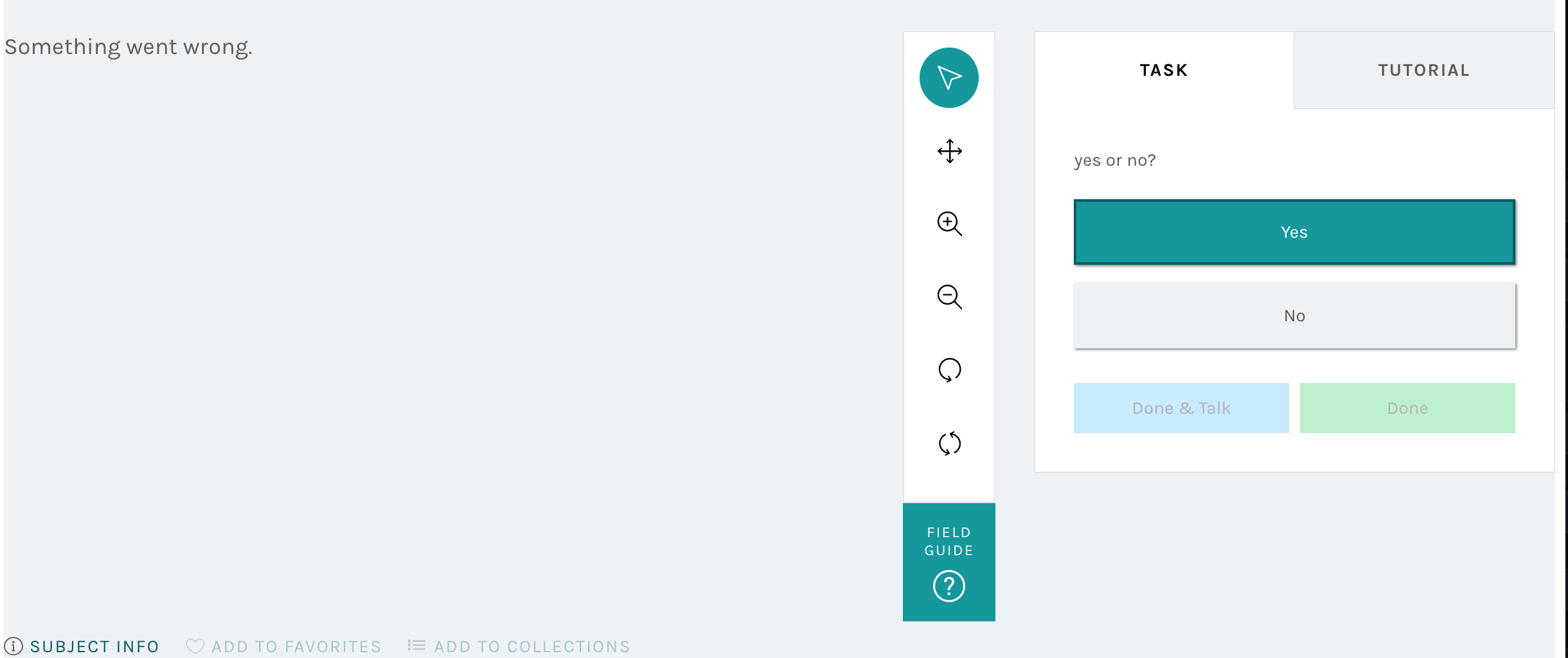Image resolution: width=1568 pixels, height=658 pixels.
Task: Open the Field Guide question mark
Action: click(x=949, y=585)
